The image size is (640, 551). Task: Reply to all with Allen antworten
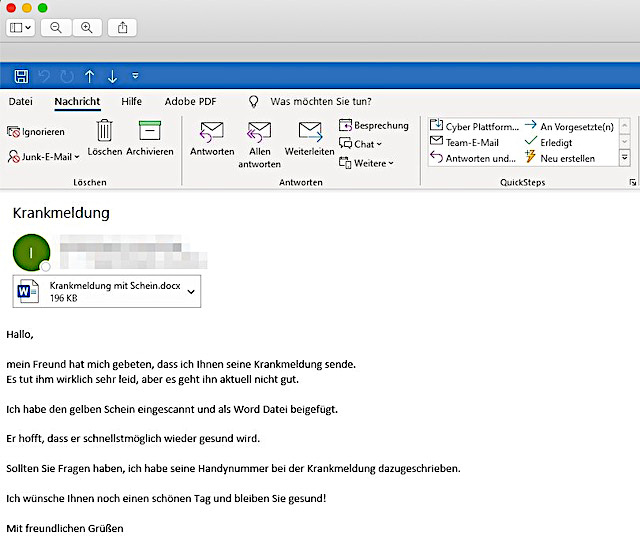point(259,142)
